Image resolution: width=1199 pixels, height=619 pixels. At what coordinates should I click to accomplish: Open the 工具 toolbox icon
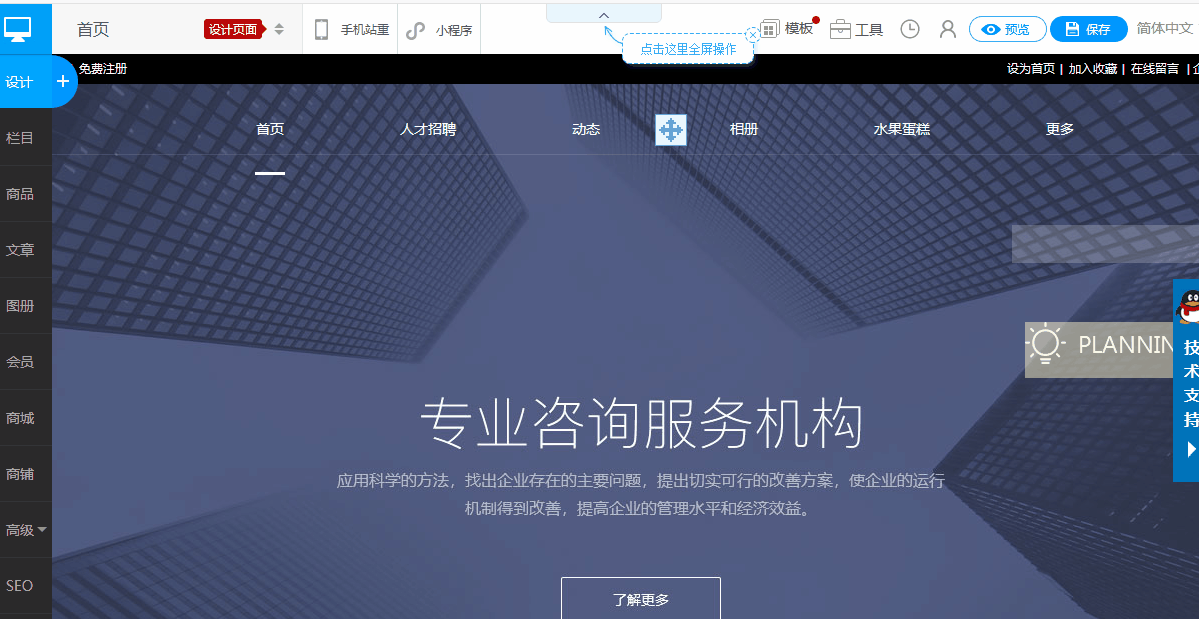click(x=840, y=29)
